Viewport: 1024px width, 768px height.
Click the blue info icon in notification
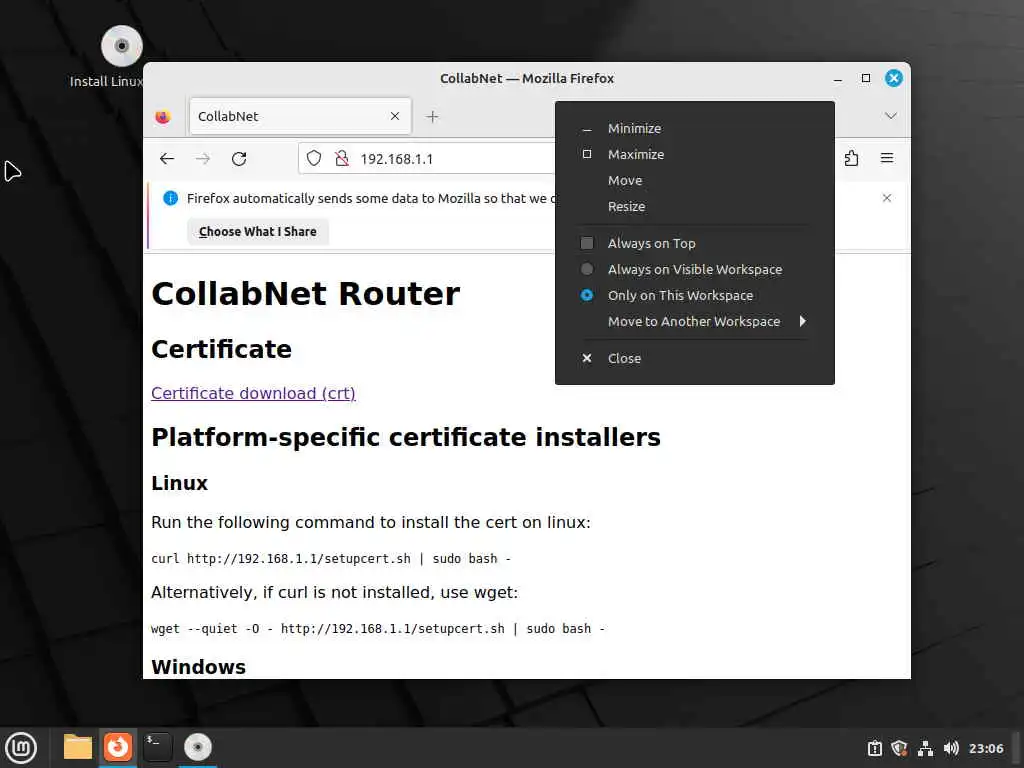pyautogui.click(x=170, y=198)
